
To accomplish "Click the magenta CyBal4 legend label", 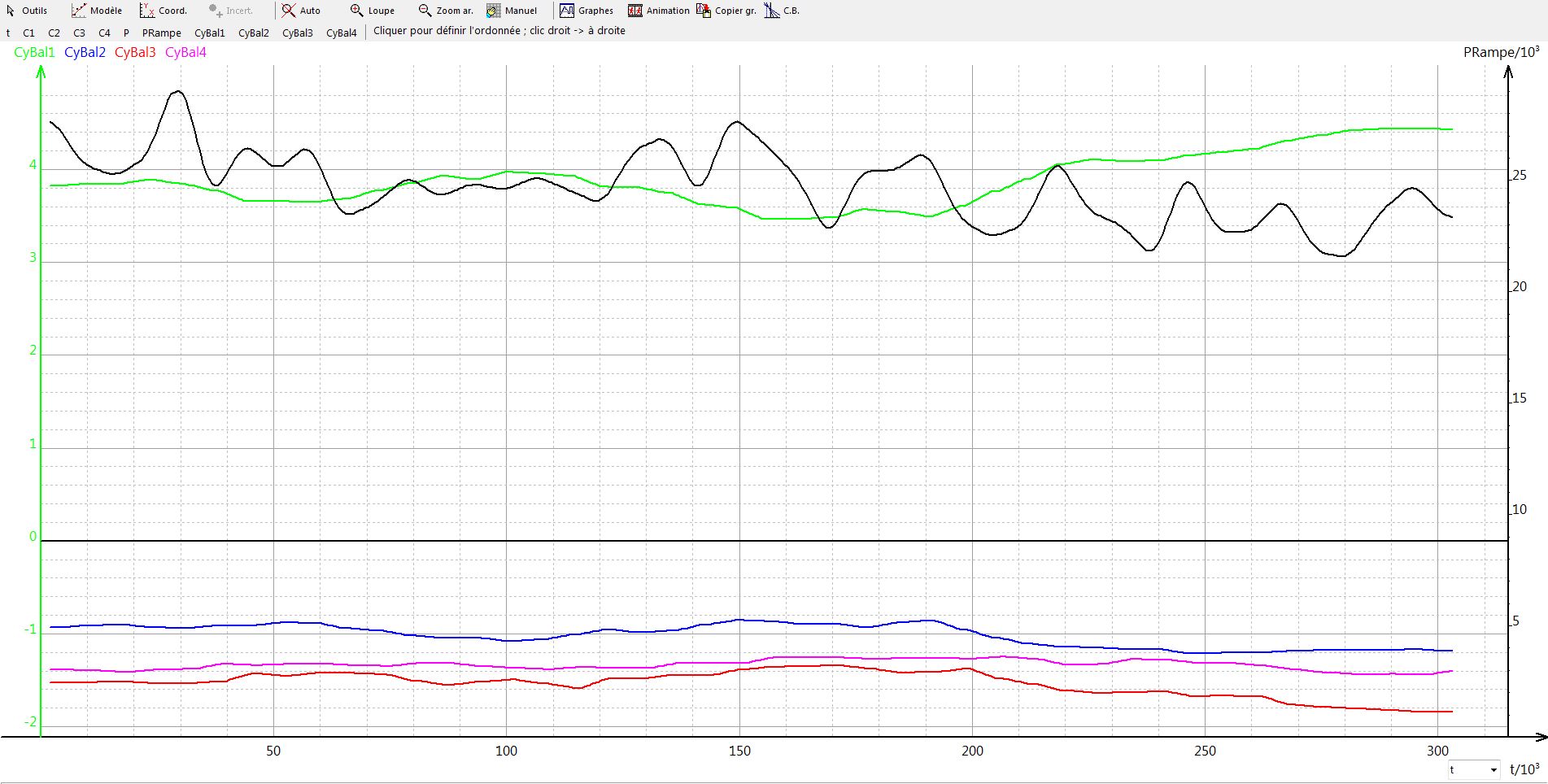I will [x=185, y=53].
